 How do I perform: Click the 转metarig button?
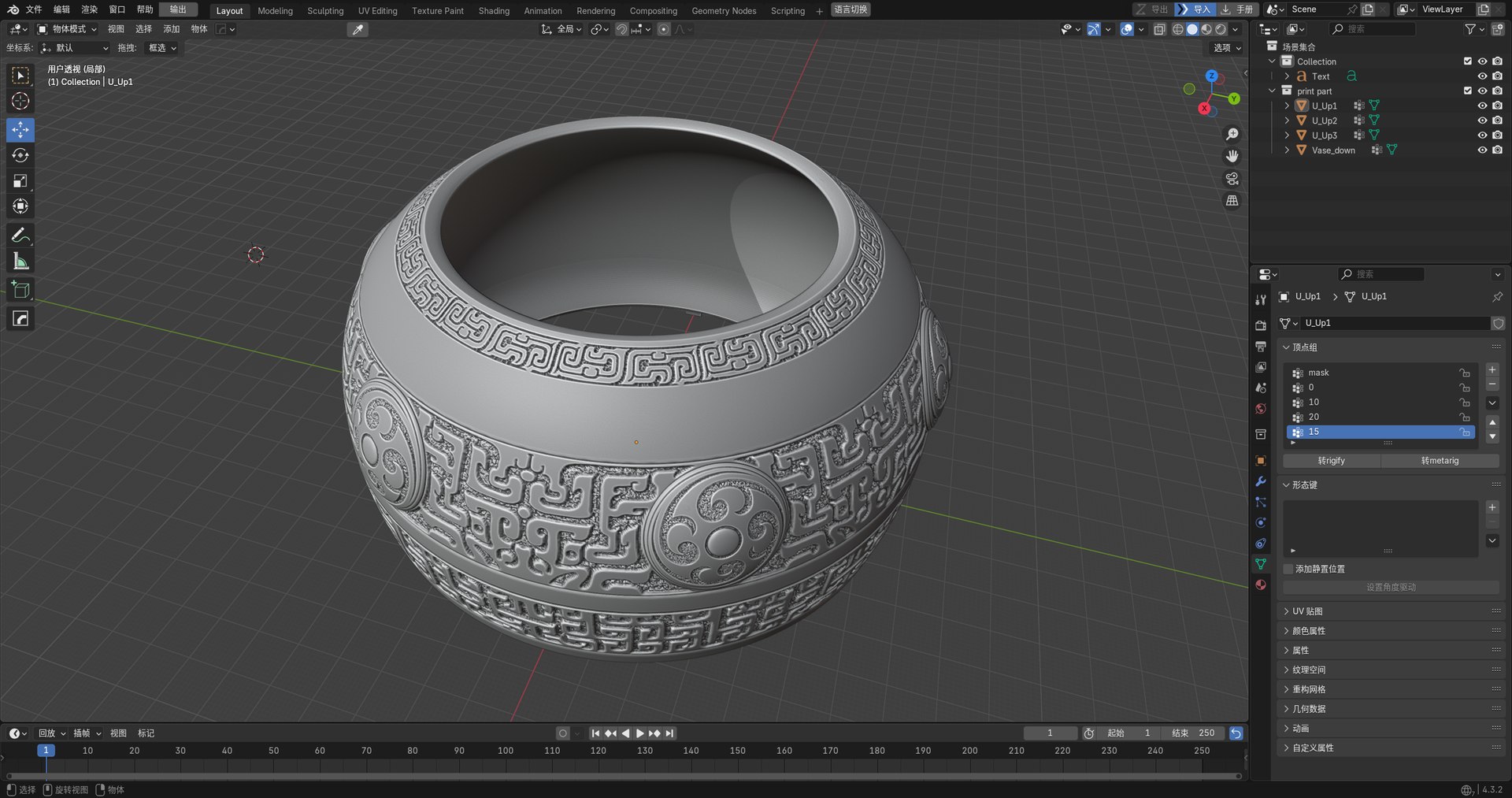pyautogui.click(x=1440, y=461)
